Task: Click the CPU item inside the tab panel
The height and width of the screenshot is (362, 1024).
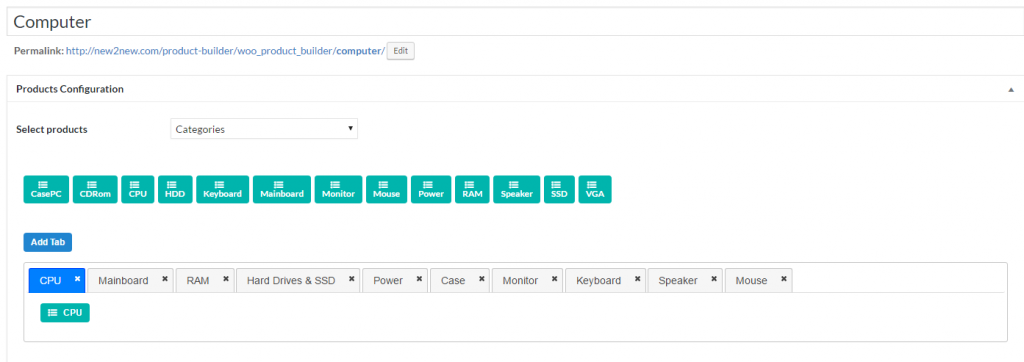Action: pyautogui.click(x=65, y=313)
